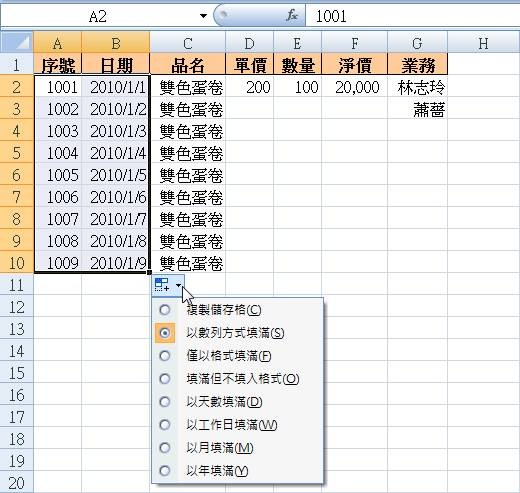Select column A header
Image resolution: width=520 pixels, height=493 pixels.
[57, 43]
